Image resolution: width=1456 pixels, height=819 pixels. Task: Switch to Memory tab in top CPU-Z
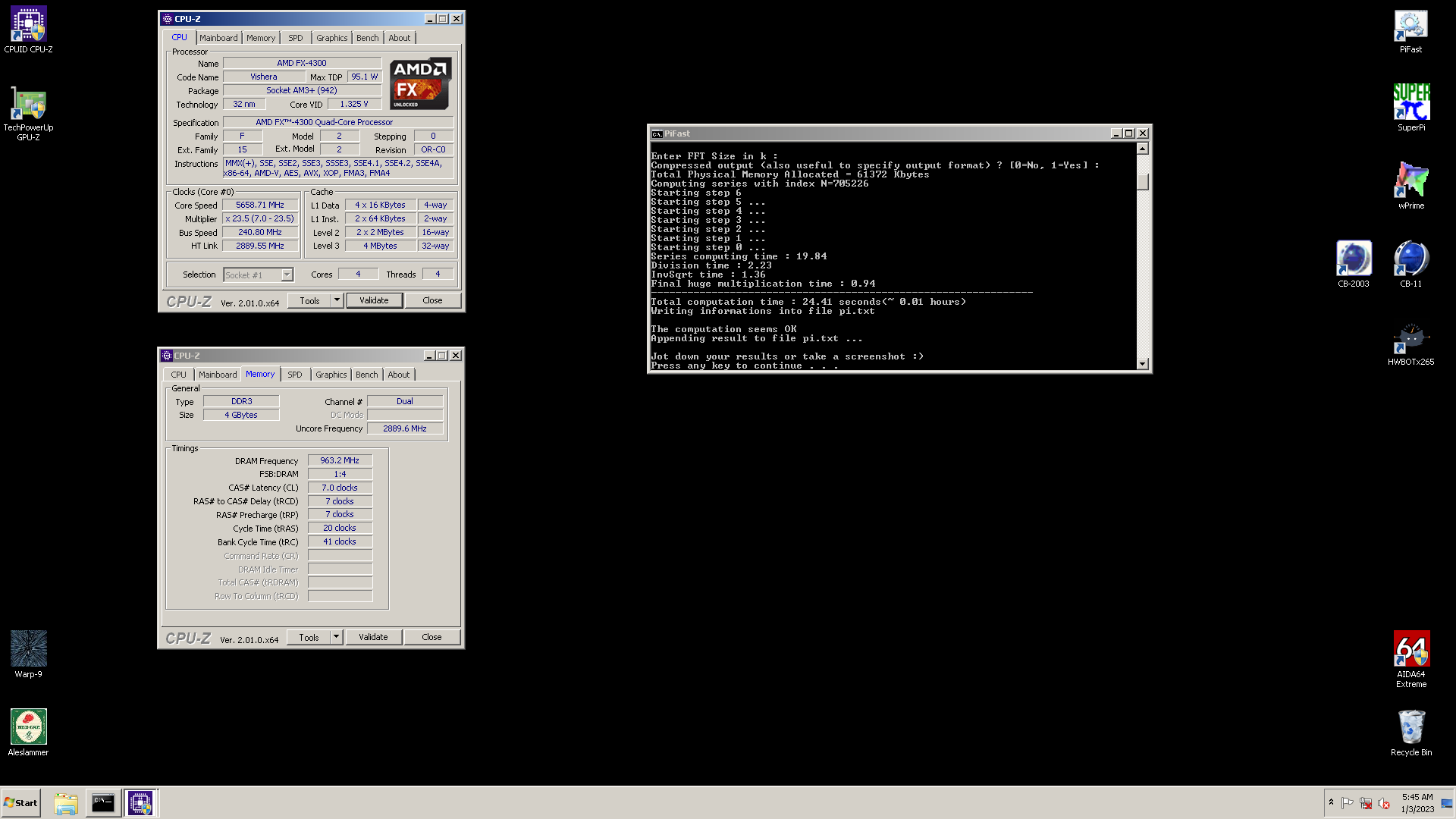coord(261,38)
